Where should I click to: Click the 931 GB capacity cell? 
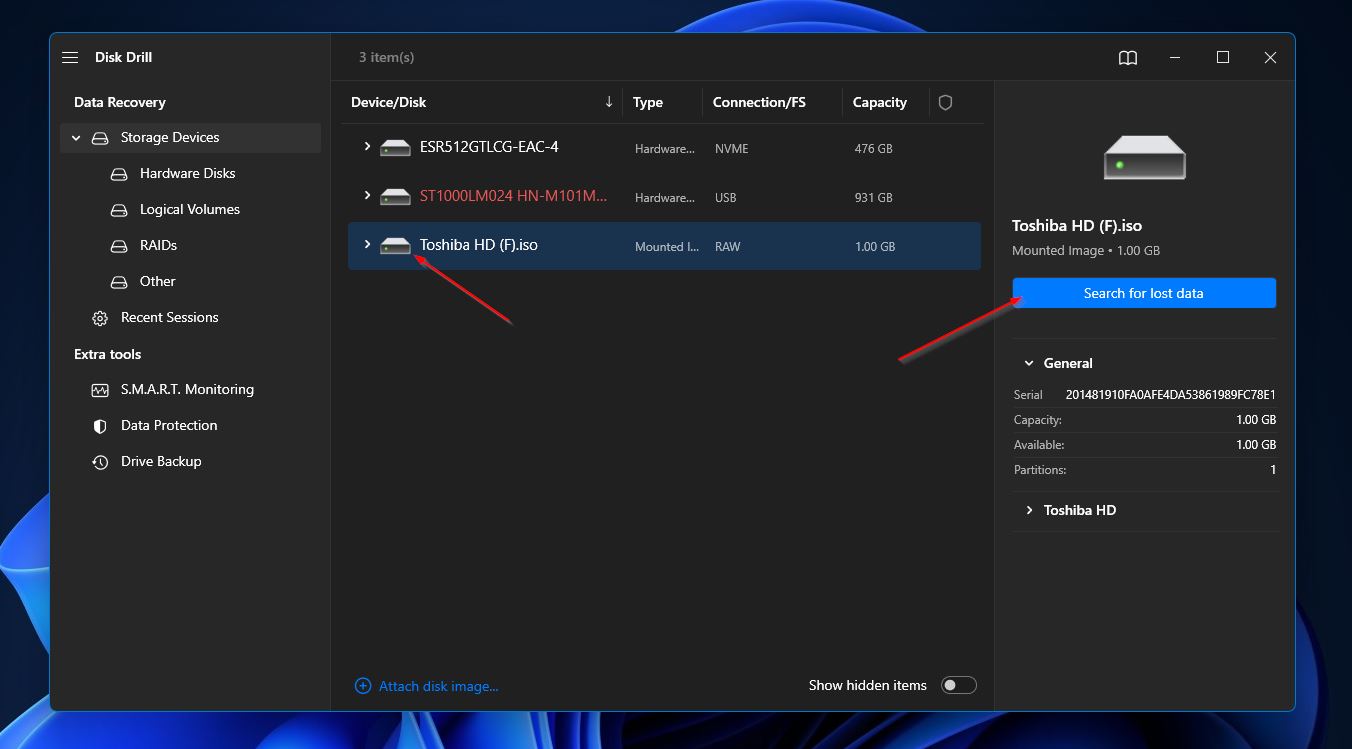(874, 198)
